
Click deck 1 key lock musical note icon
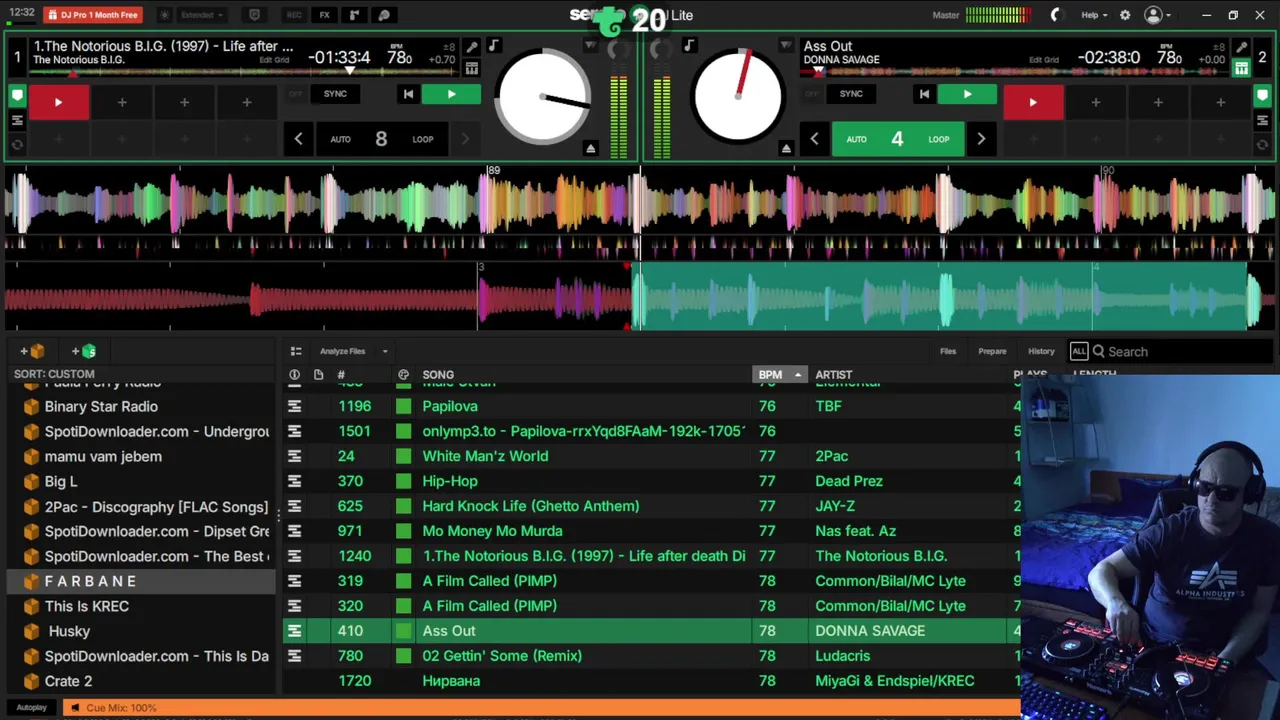pyautogui.click(x=493, y=45)
